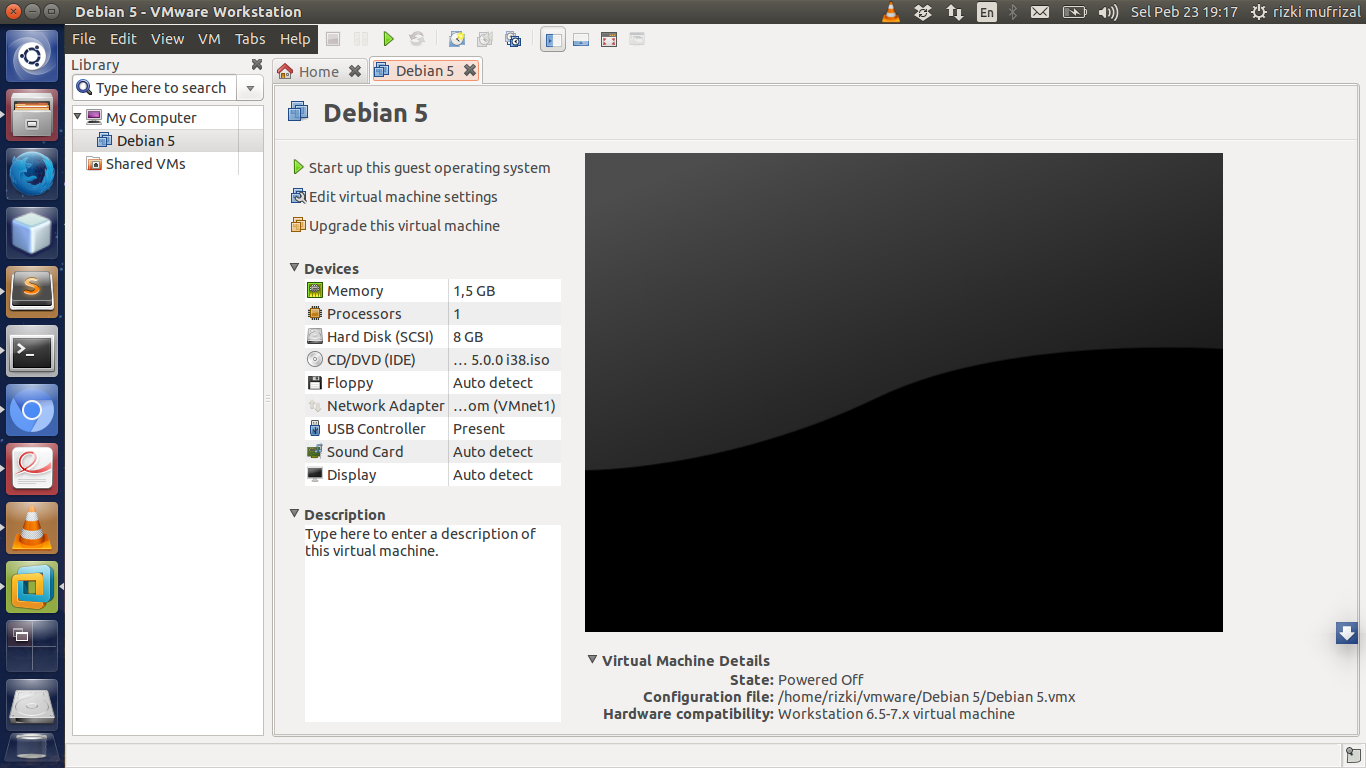Open the network connections indicator
This screenshot has width=1366, height=768.
pos(955,12)
